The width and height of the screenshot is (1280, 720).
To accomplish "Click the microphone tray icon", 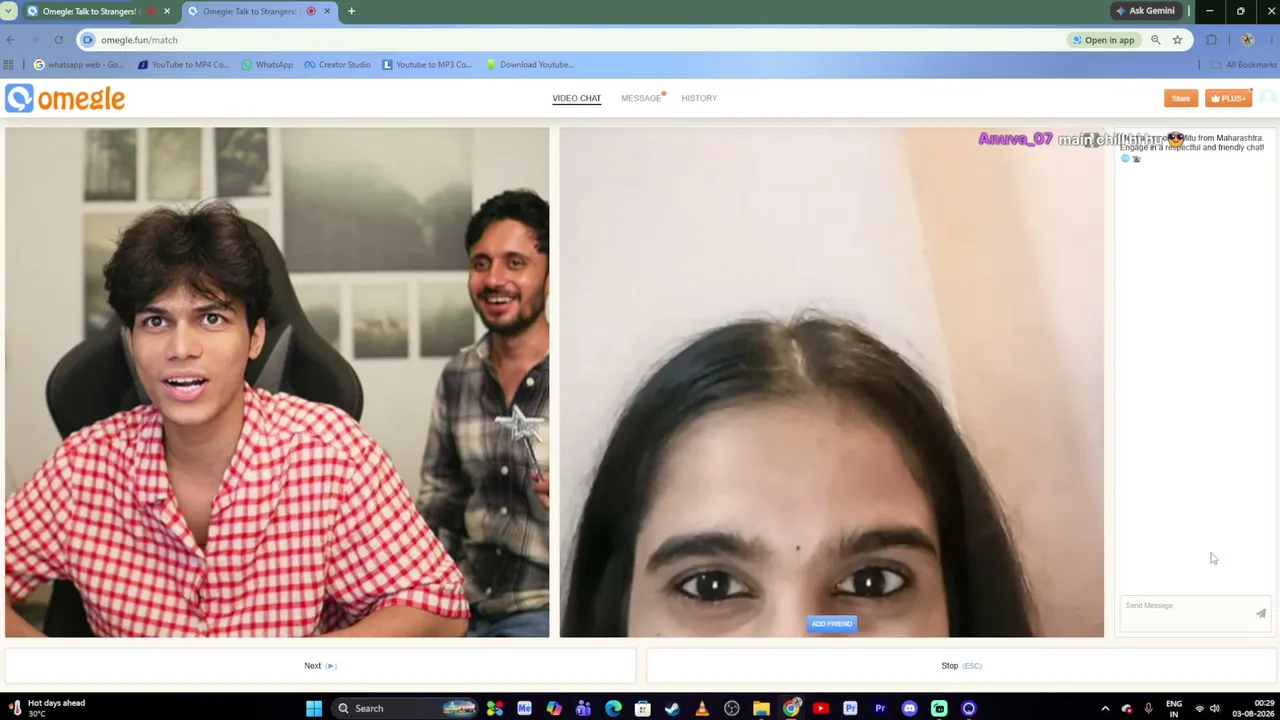I will pyautogui.click(x=1148, y=708).
